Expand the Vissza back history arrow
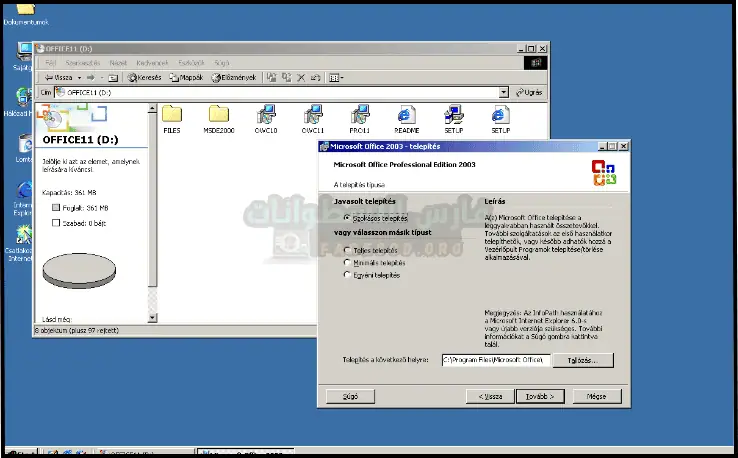Screen dimensions: 738x458 77,77
